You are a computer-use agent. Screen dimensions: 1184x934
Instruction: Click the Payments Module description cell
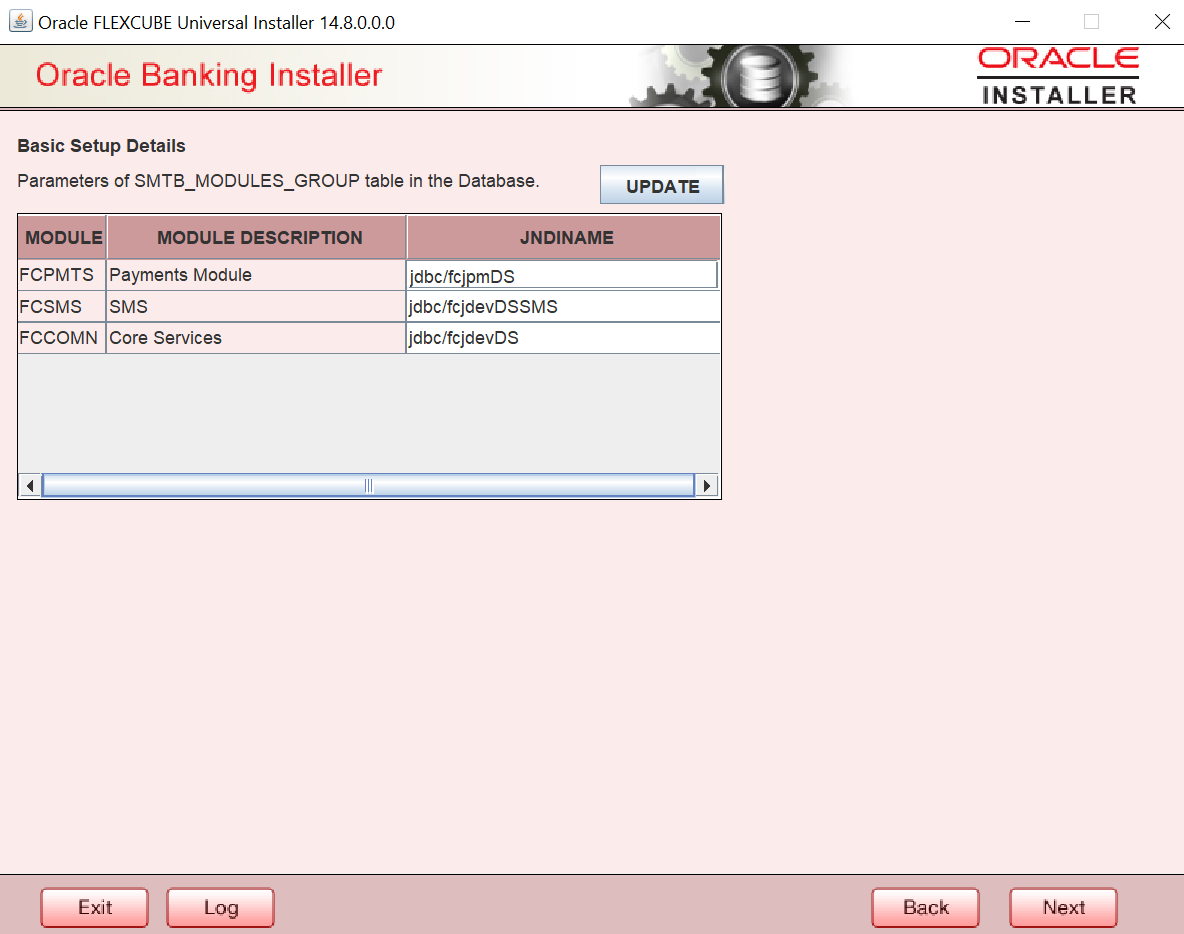[x=256, y=275]
